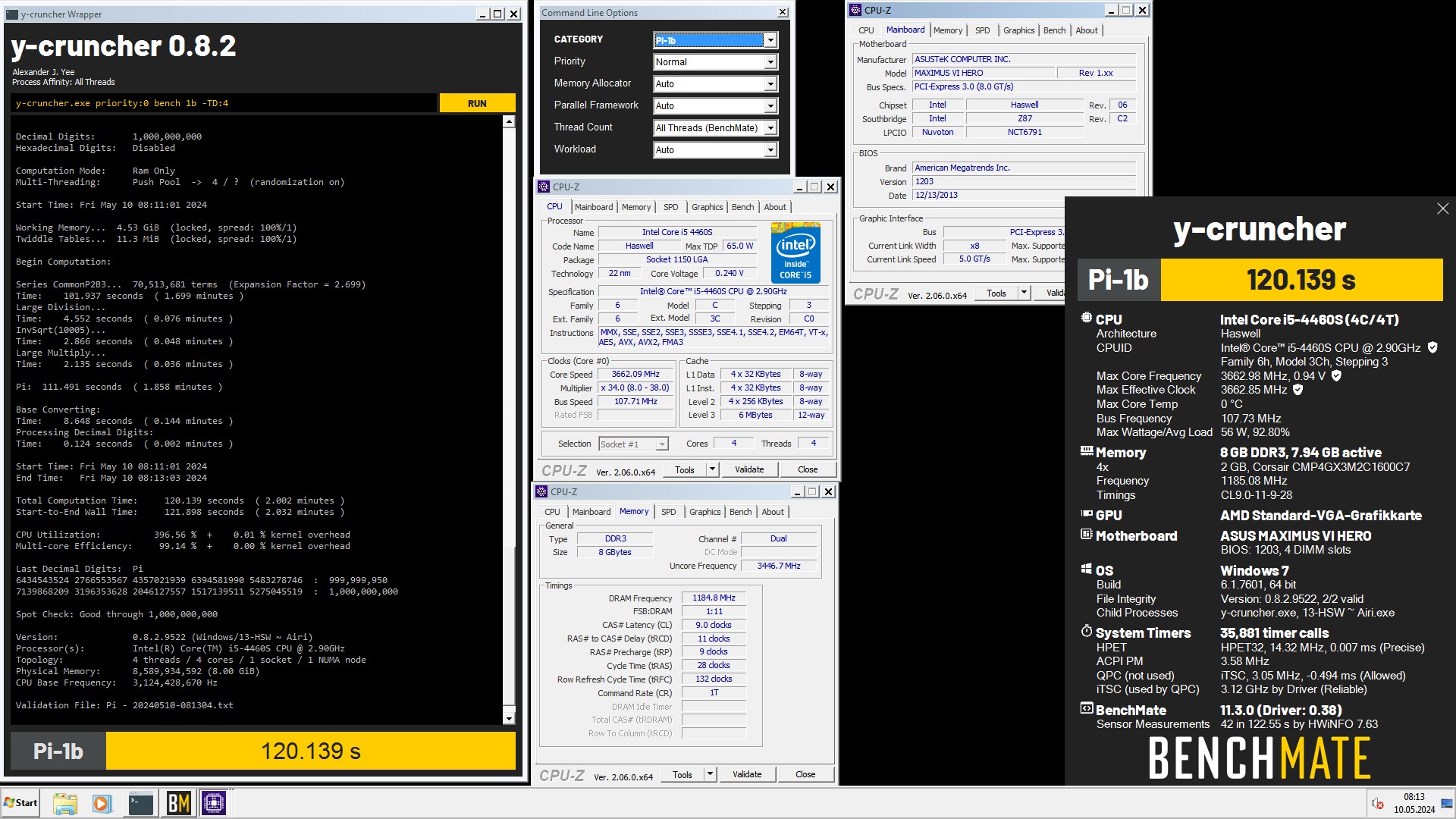Close the BenchMate y-cruncher result panel
This screenshot has width=1456, height=819.
click(1442, 209)
